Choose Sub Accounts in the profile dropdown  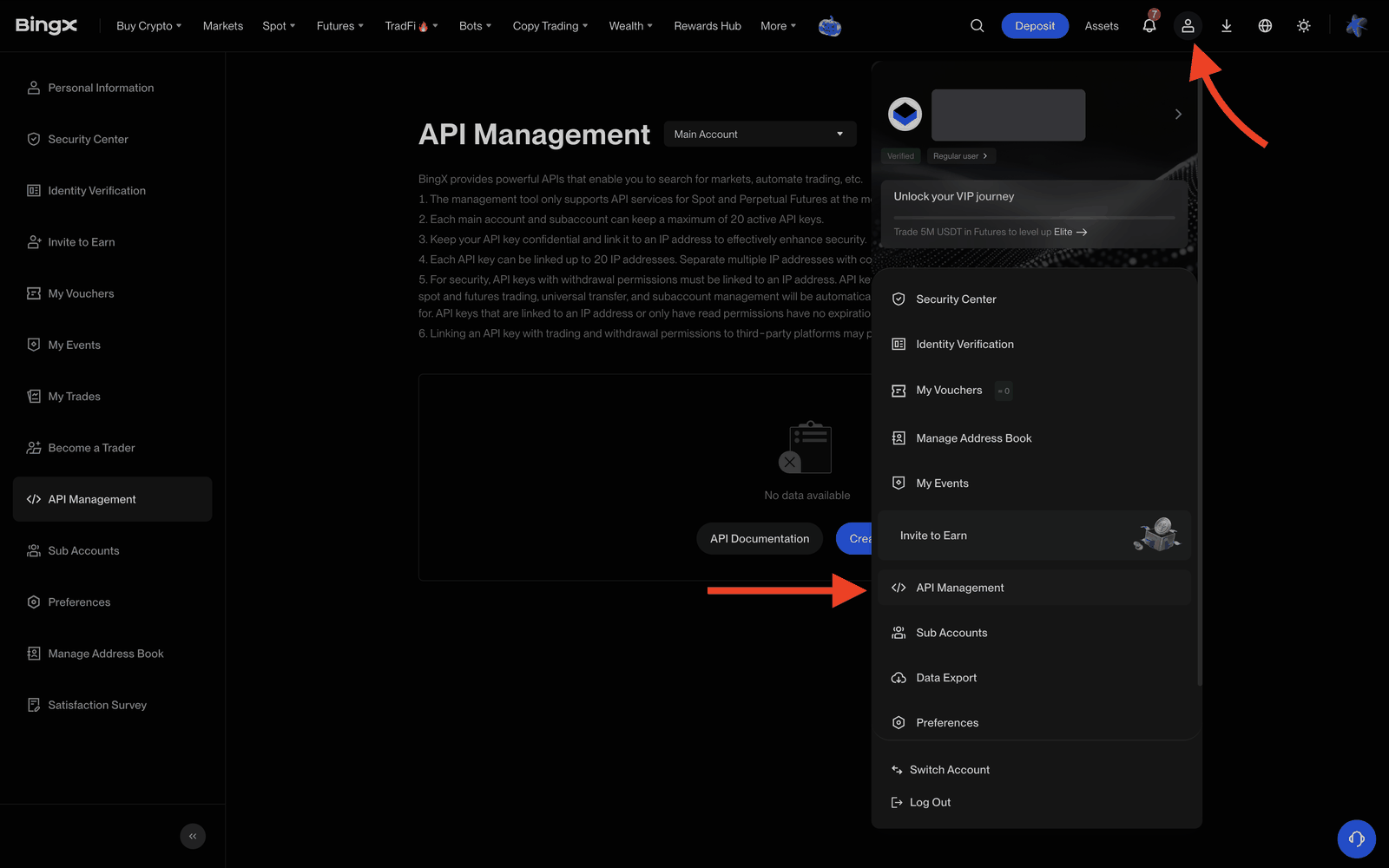pyautogui.click(x=1034, y=633)
